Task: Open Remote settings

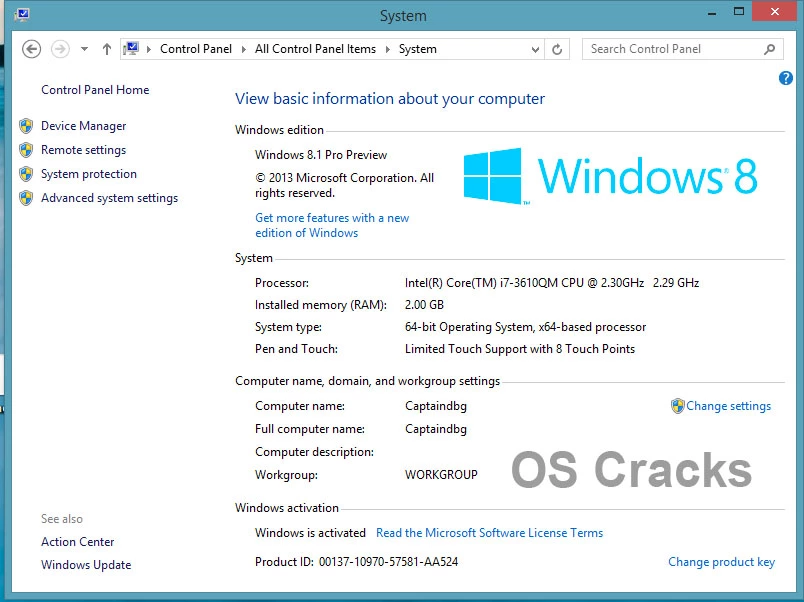Action: (84, 150)
